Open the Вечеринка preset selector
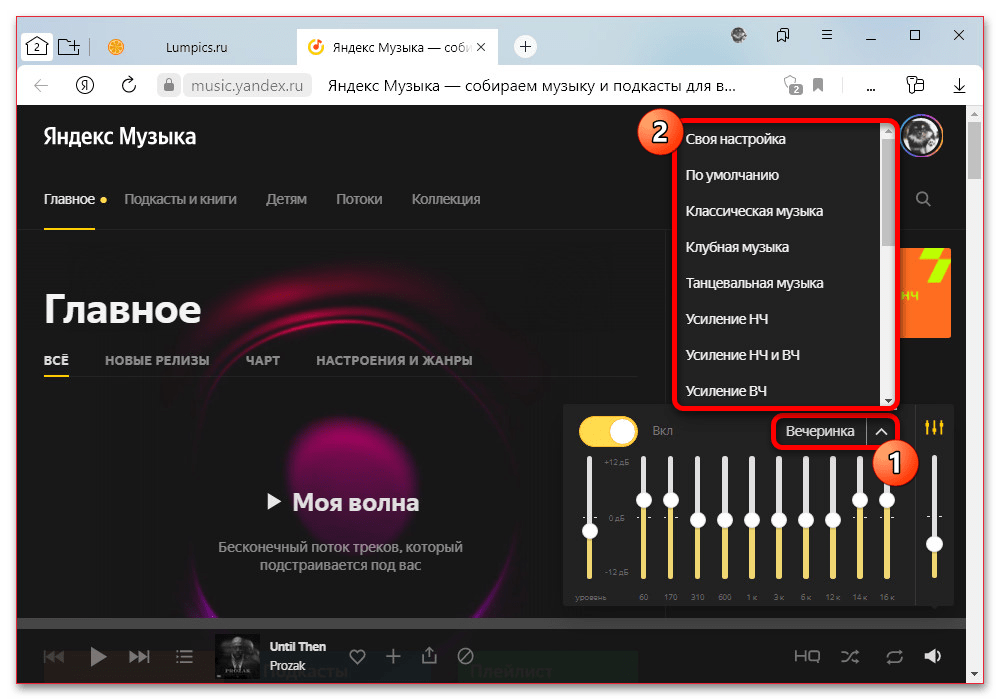 click(x=820, y=432)
